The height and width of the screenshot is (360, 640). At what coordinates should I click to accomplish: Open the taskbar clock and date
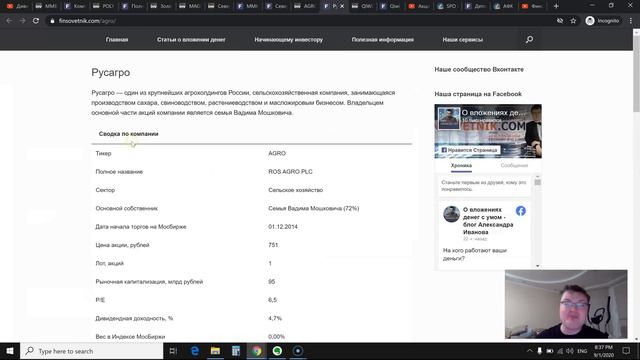(x=603, y=351)
